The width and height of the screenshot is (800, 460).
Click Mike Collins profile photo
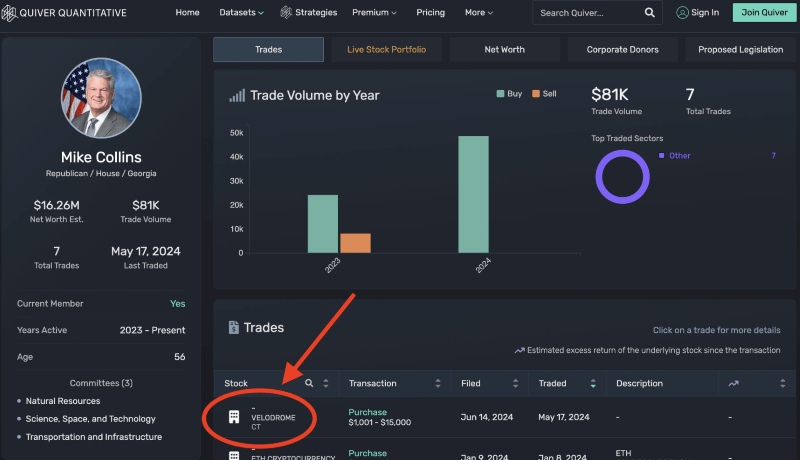click(101, 97)
